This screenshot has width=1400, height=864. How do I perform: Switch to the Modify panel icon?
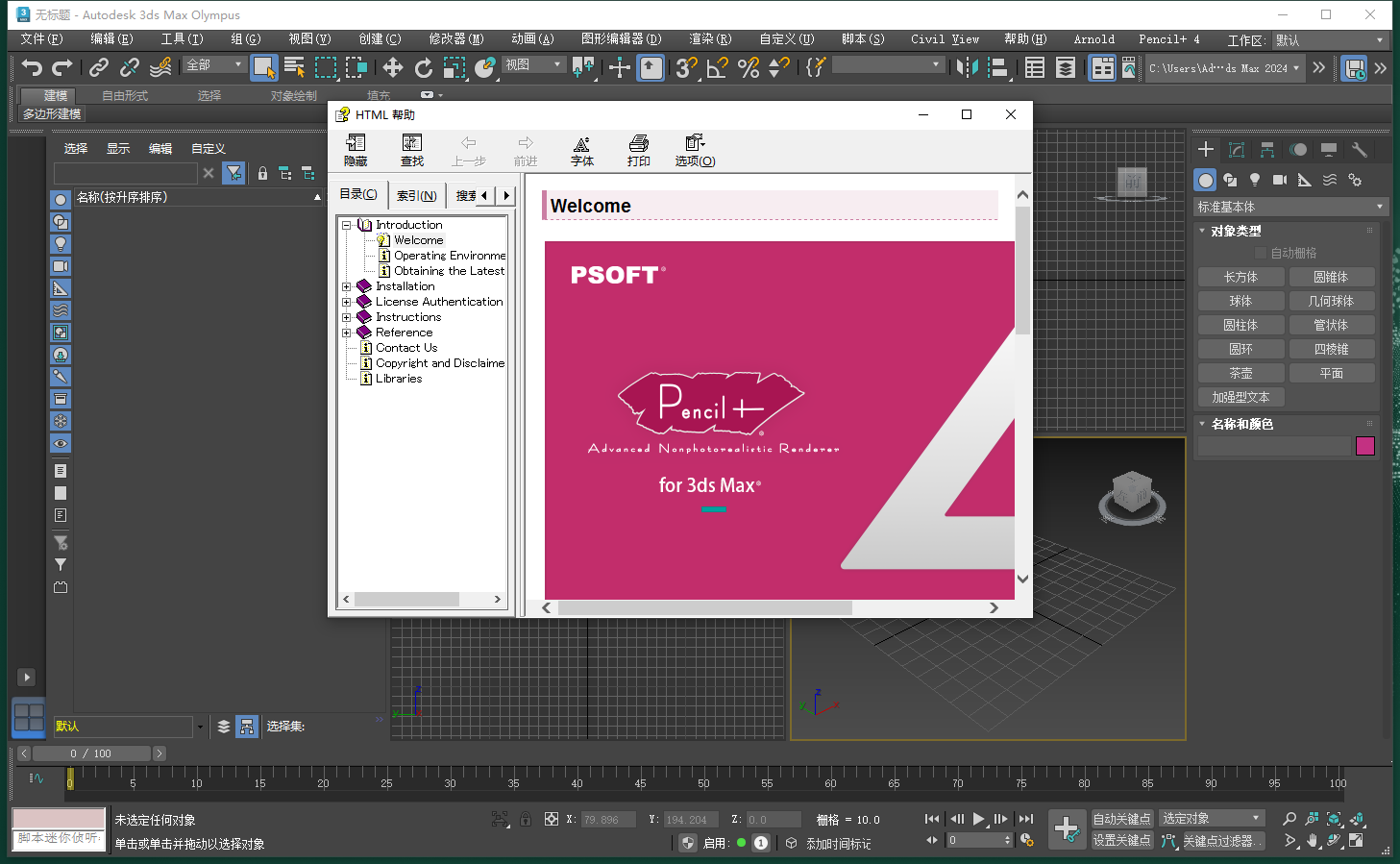point(1237,150)
